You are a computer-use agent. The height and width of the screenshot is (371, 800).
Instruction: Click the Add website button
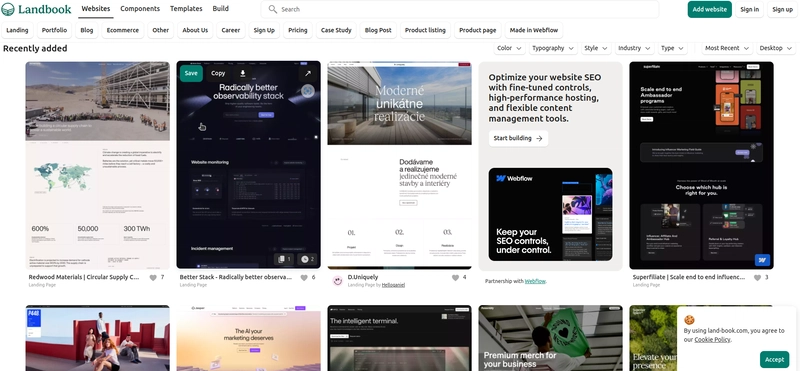pyautogui.click(x=709, y=9)
